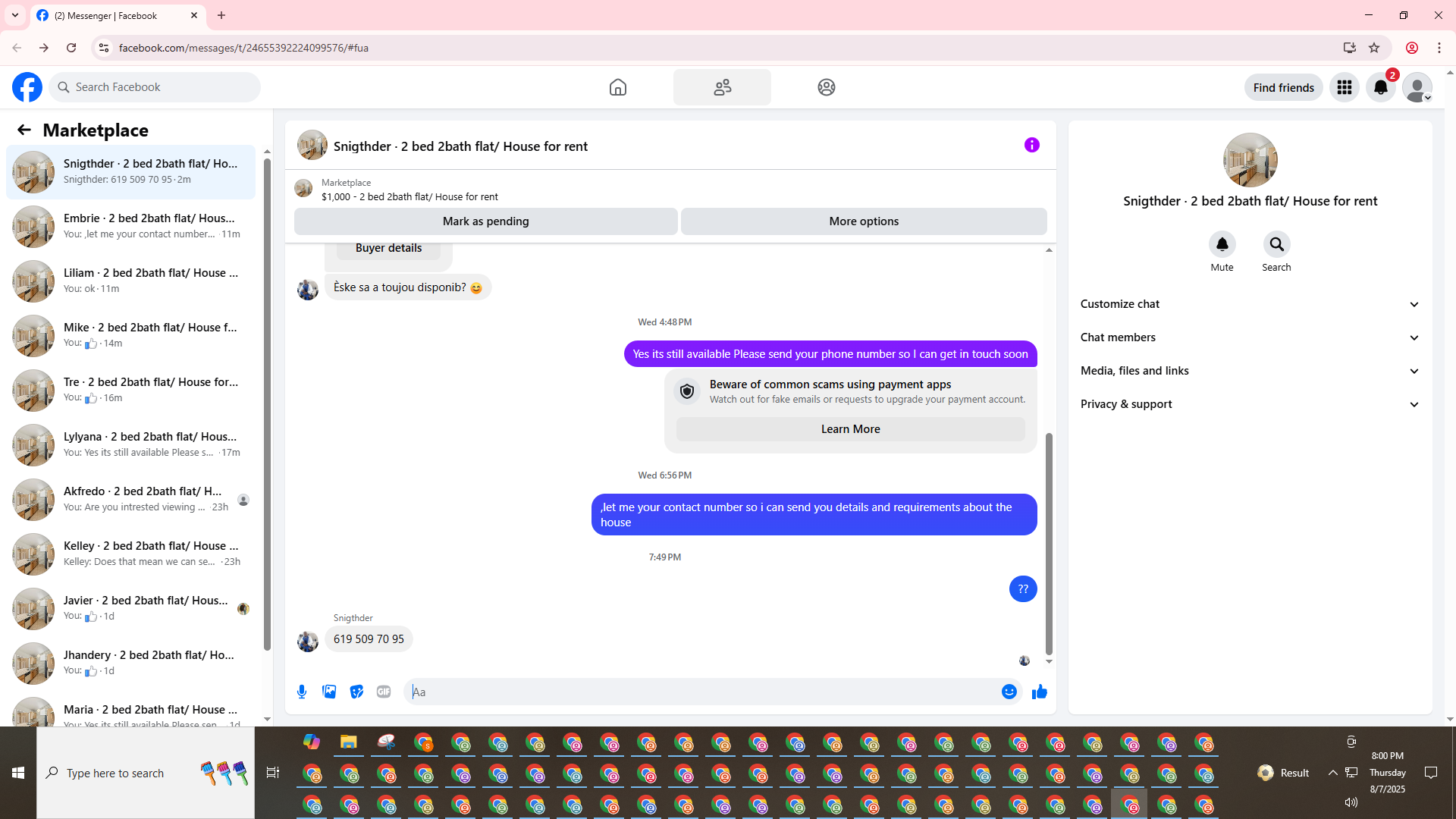The width and height of the screenshot is (1456, 819).
Task: Select the Snigthder conversation in list
Action: tap(131, 171)
